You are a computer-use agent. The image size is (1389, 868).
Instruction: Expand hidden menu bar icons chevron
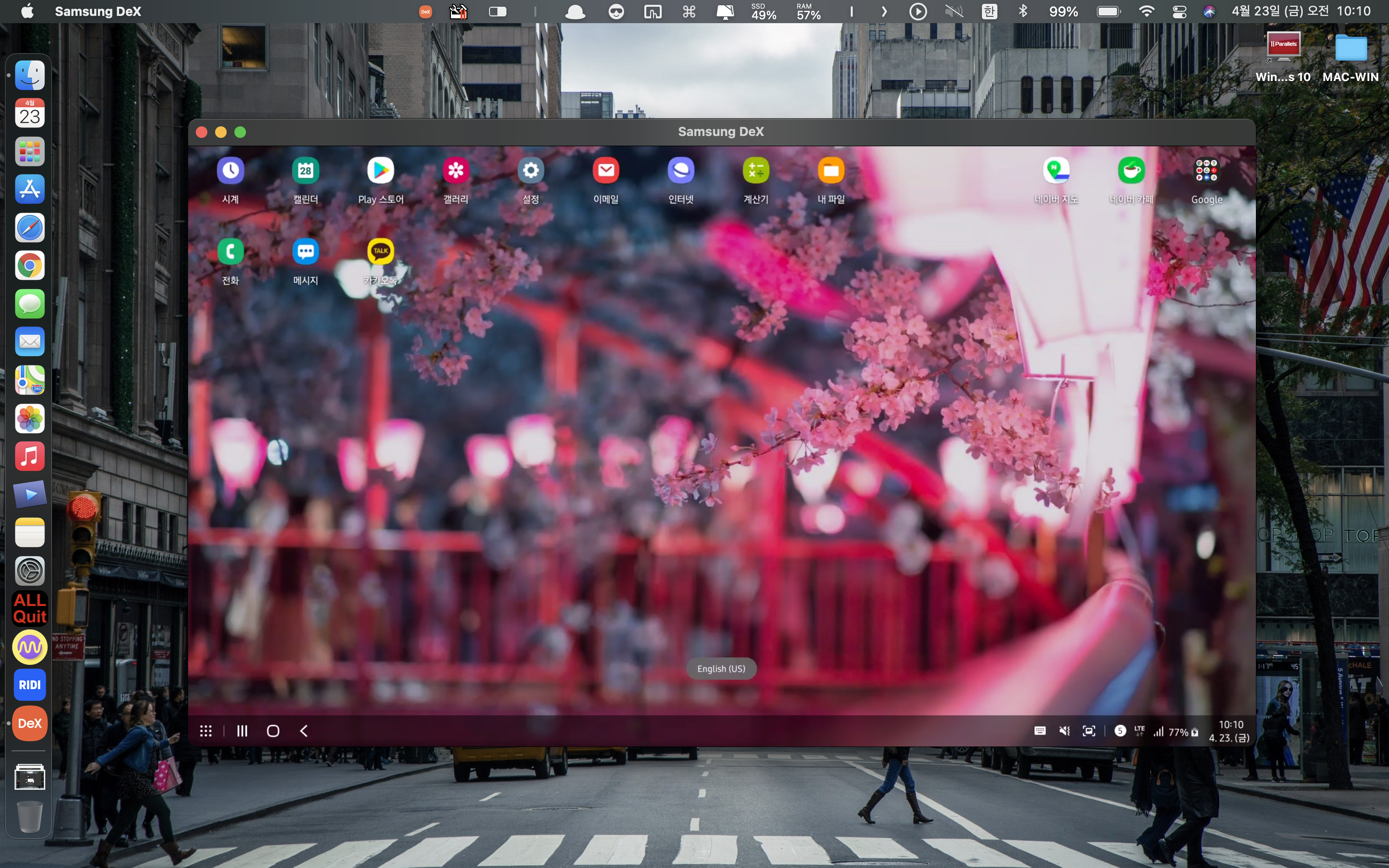pos(884,12)
